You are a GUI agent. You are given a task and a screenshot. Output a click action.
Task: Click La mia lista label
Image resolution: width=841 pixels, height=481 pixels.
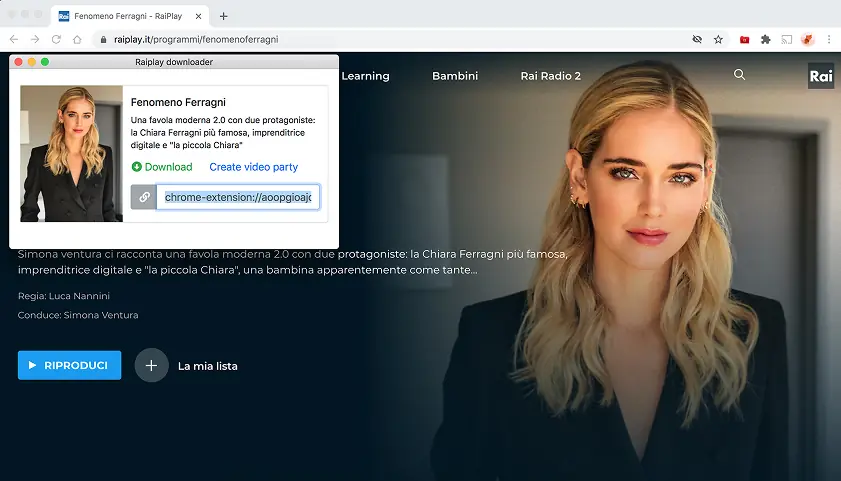(208, 366)
